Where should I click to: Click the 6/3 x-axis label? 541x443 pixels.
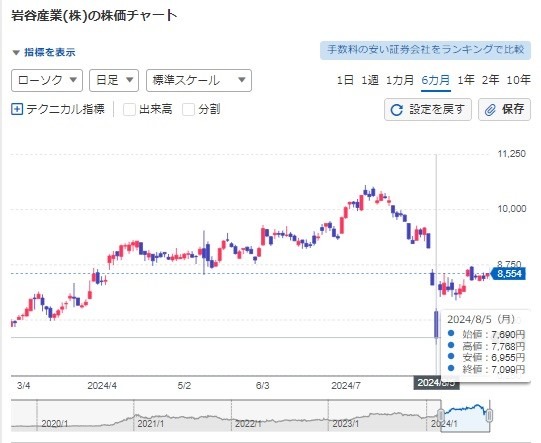[263, 386]
